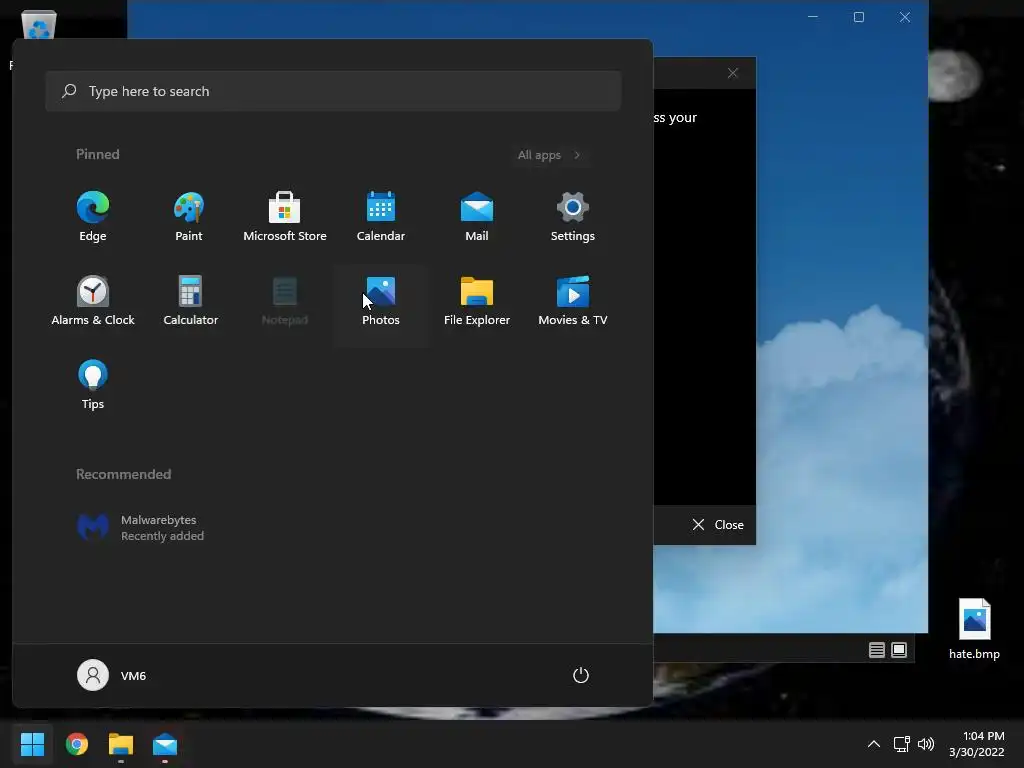Open the Calculator app
1024x768 pixels.
point(190,301)
